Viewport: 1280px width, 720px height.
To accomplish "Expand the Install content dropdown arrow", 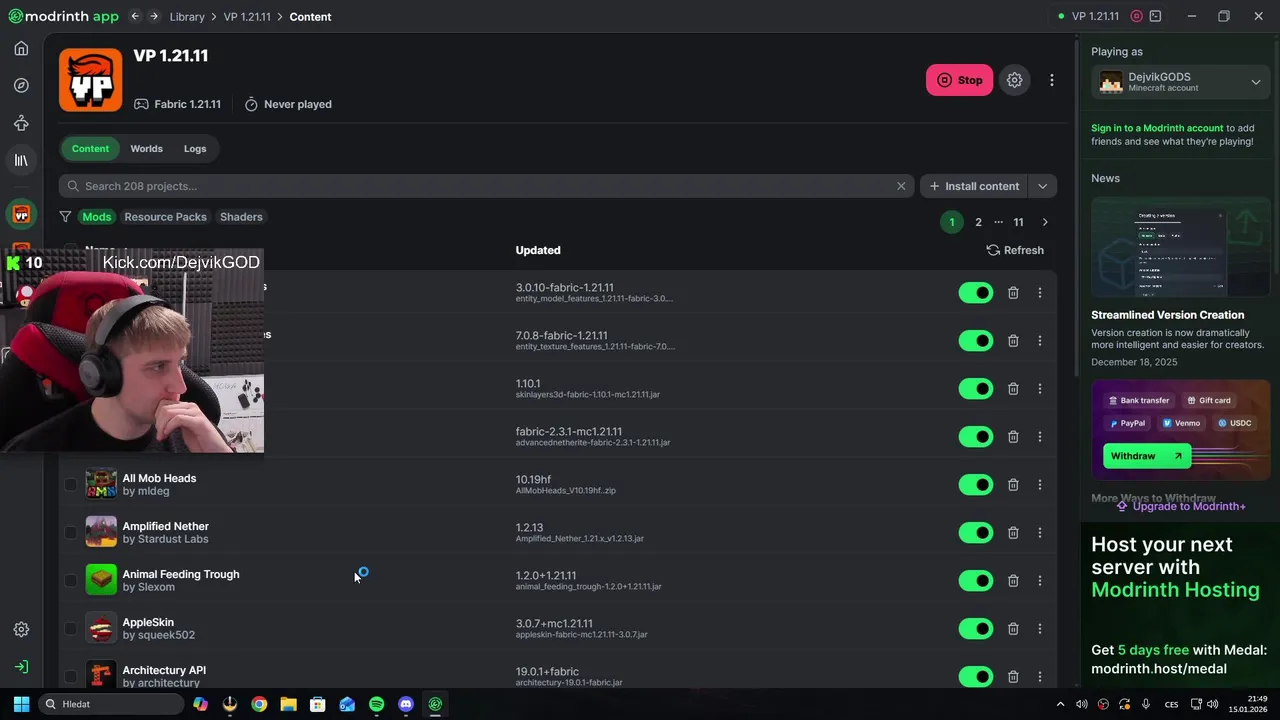I will pos(1042,186).
